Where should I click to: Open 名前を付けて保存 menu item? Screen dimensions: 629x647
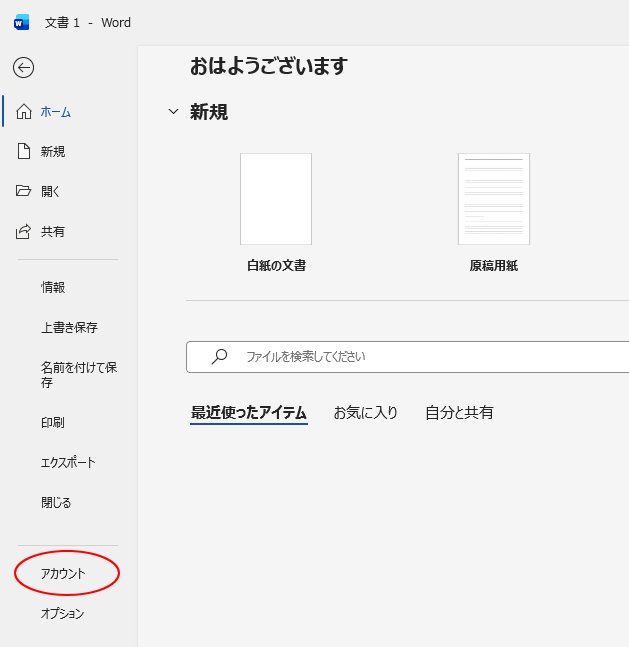(79, 375)
